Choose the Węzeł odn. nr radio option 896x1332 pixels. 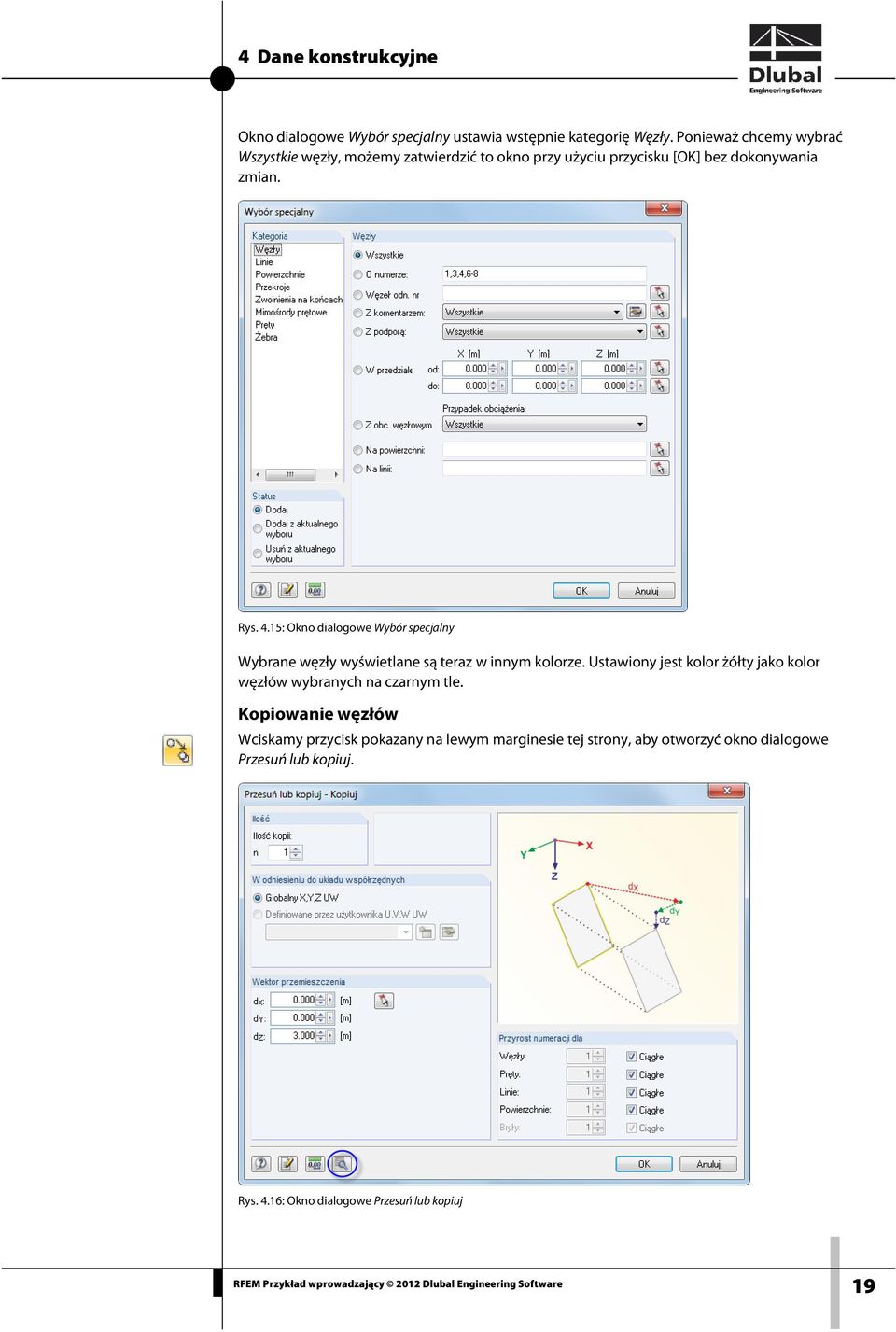(357, 294)
